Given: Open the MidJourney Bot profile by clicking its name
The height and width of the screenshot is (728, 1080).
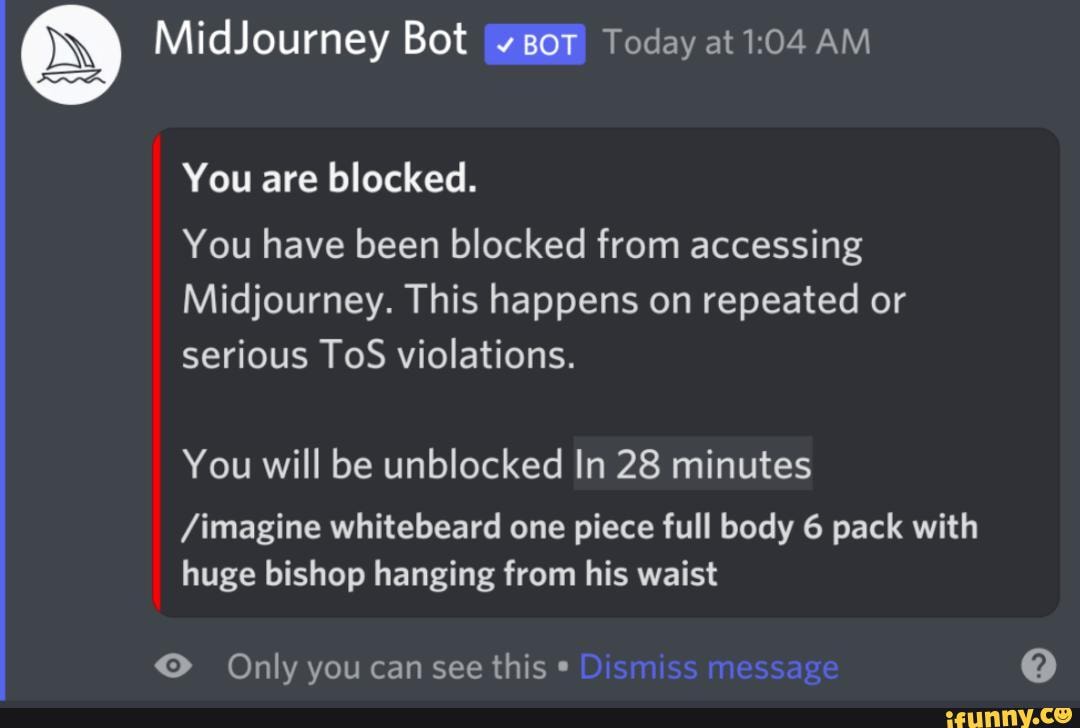Looking at the screenshot, I should (310, 38).
